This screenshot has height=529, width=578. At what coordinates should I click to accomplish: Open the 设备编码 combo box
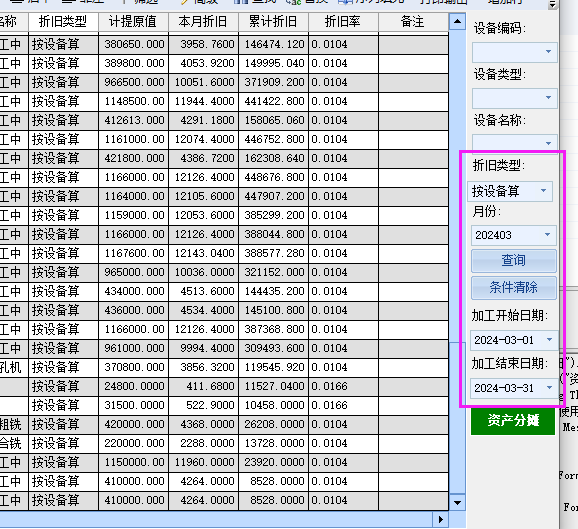pyautogui.click(x=515, y=52)
